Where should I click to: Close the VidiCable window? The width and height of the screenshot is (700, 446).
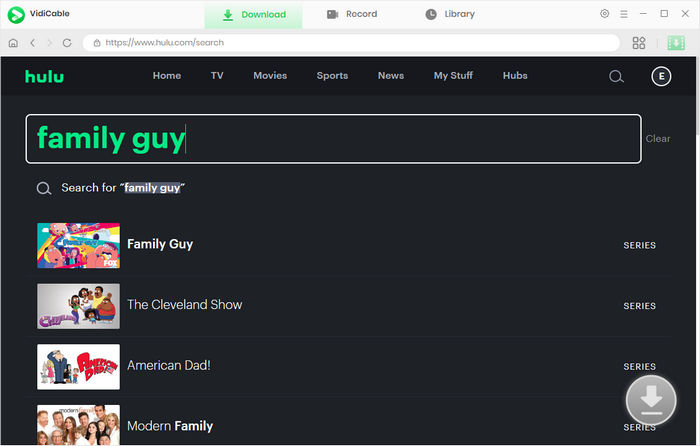coord(685,14)
